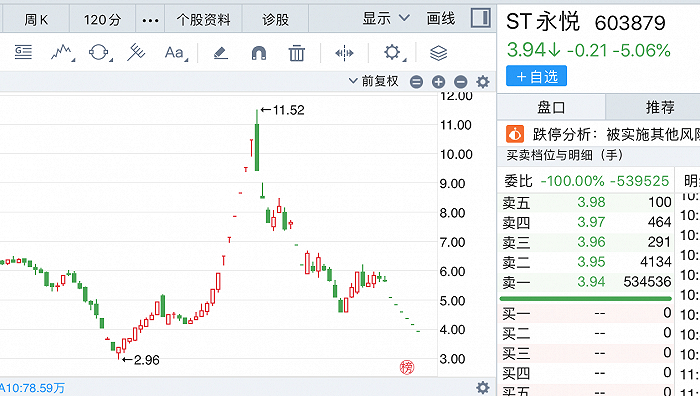
Task: Click the layers stack icon
Action: click(438, 53)
